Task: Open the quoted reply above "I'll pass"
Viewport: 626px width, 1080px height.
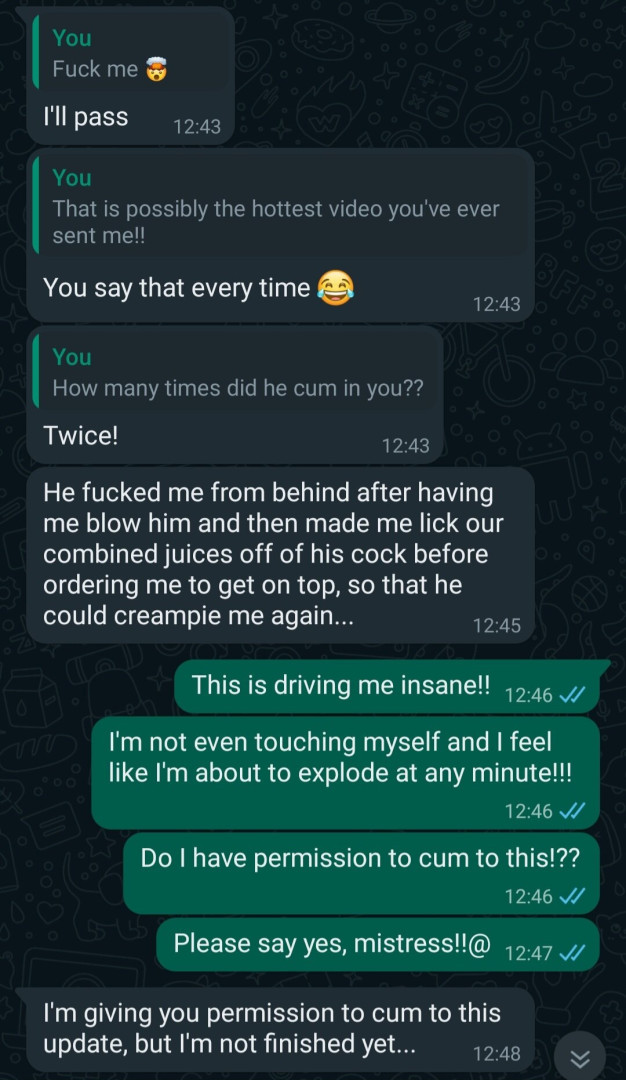Action: click(x=130, y=54)
